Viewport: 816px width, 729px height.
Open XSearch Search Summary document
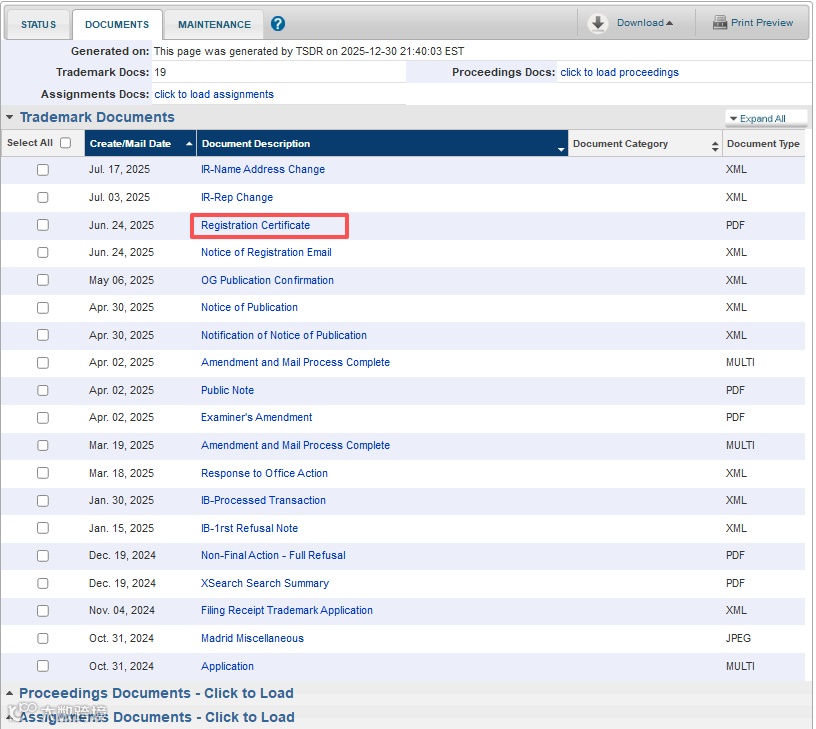coord(265,583)
